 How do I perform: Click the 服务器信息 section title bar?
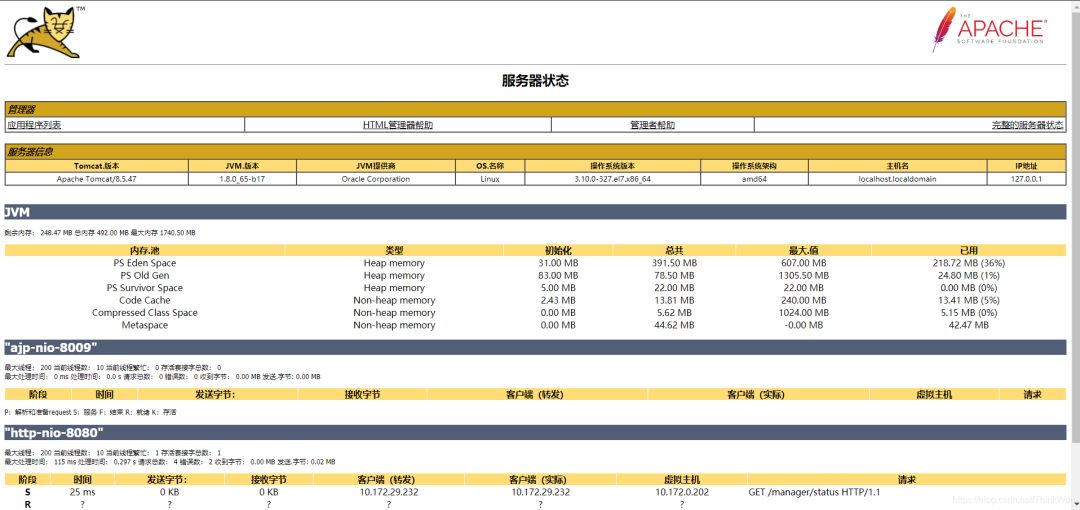(535, 152)
